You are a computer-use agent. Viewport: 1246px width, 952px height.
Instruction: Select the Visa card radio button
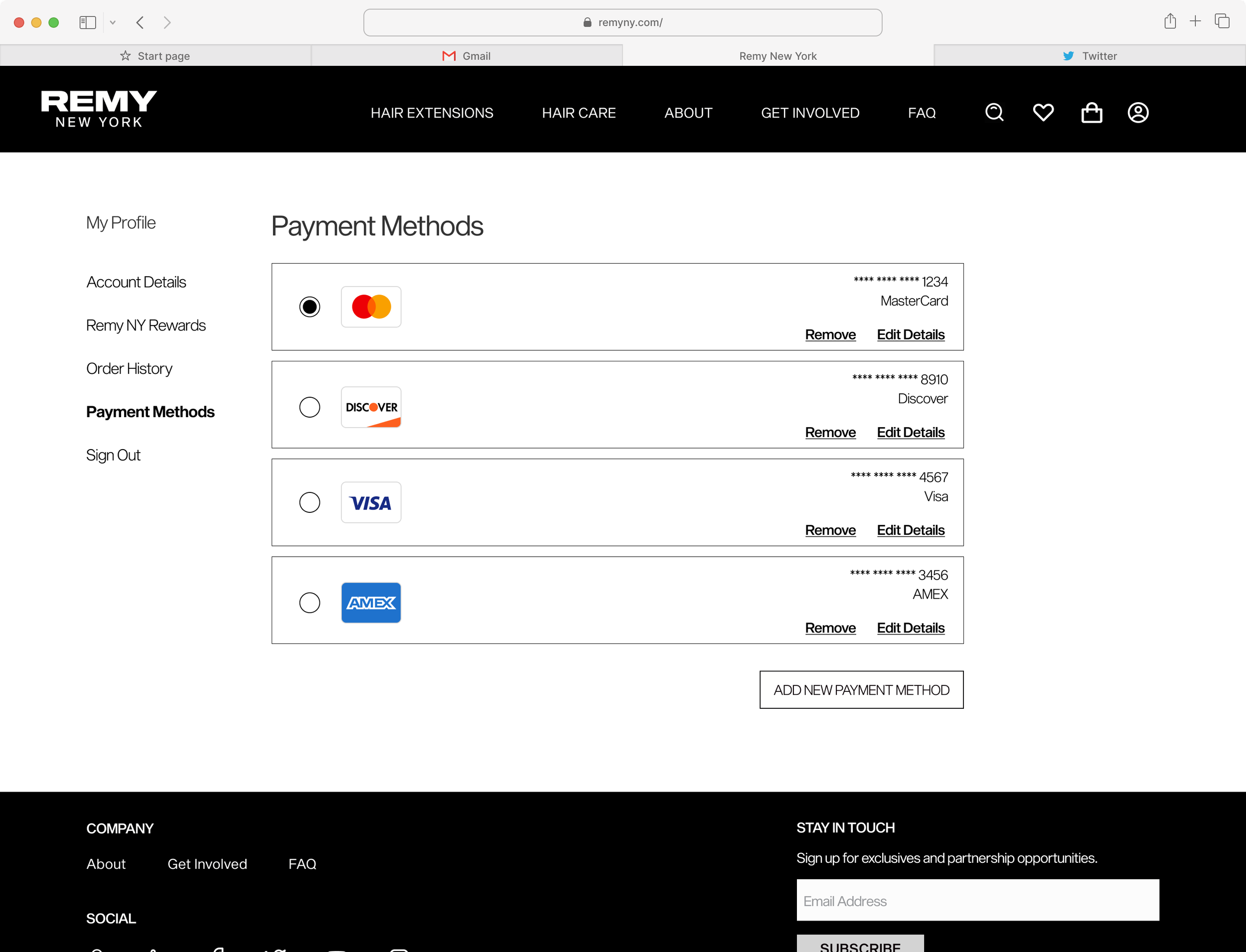coord(310,502)
